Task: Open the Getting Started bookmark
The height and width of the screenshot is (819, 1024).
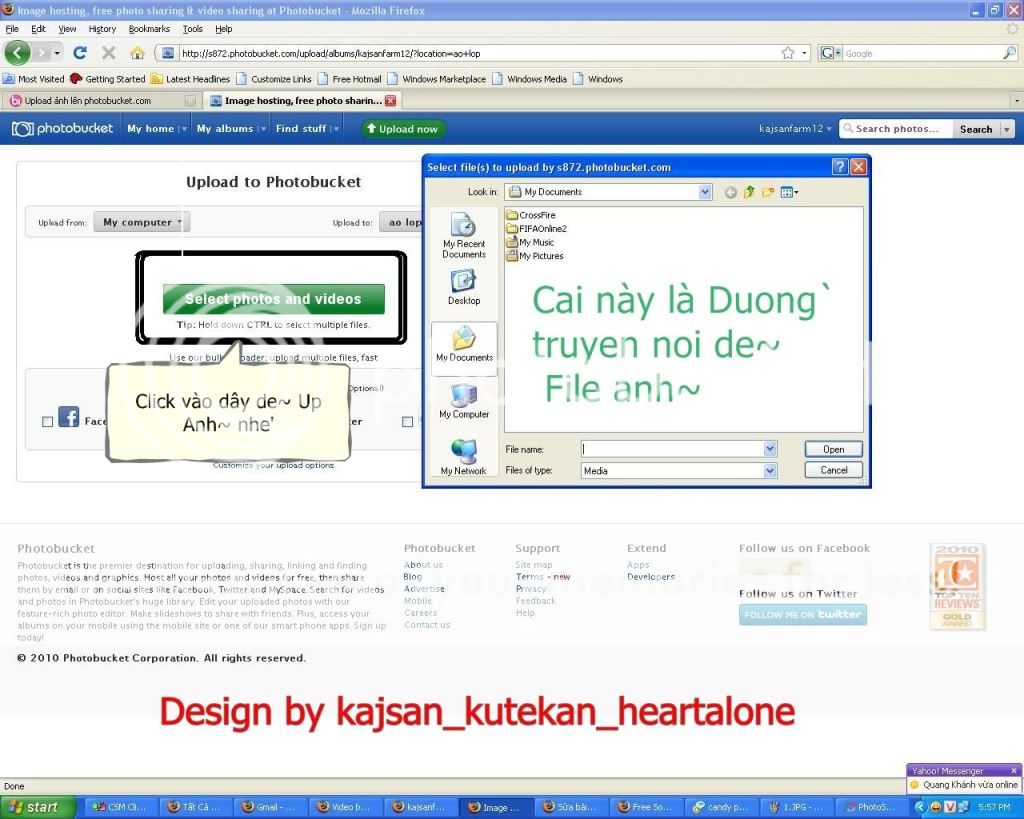Action: tap(108, 79)
